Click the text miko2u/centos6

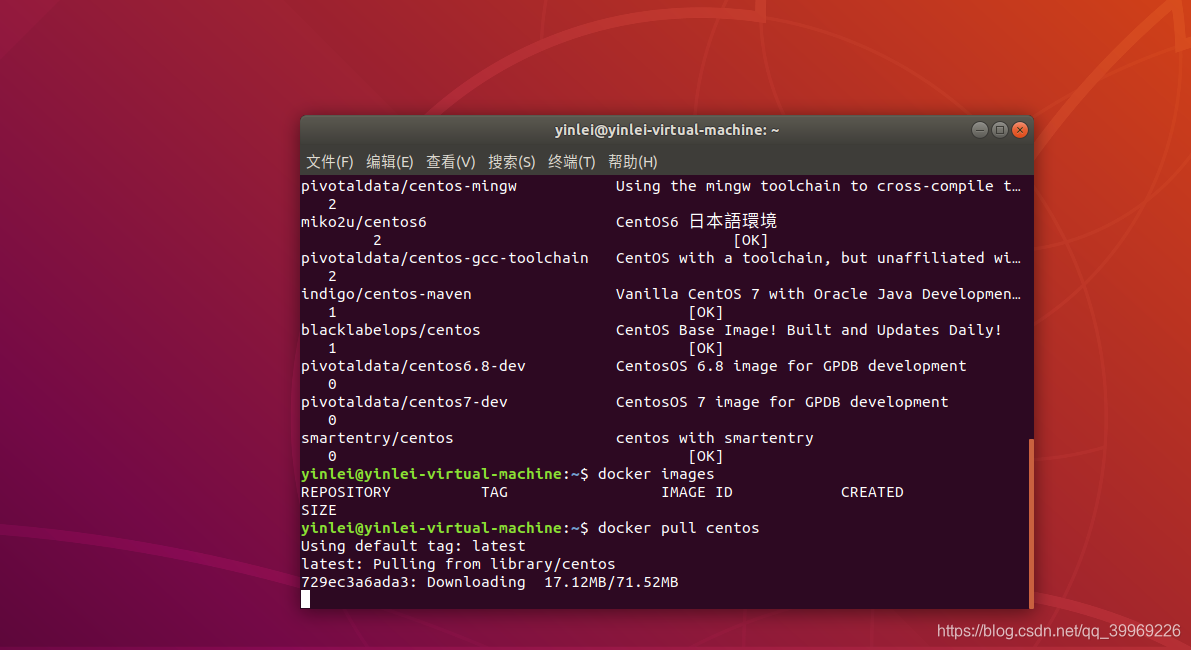tap(364, 222)
